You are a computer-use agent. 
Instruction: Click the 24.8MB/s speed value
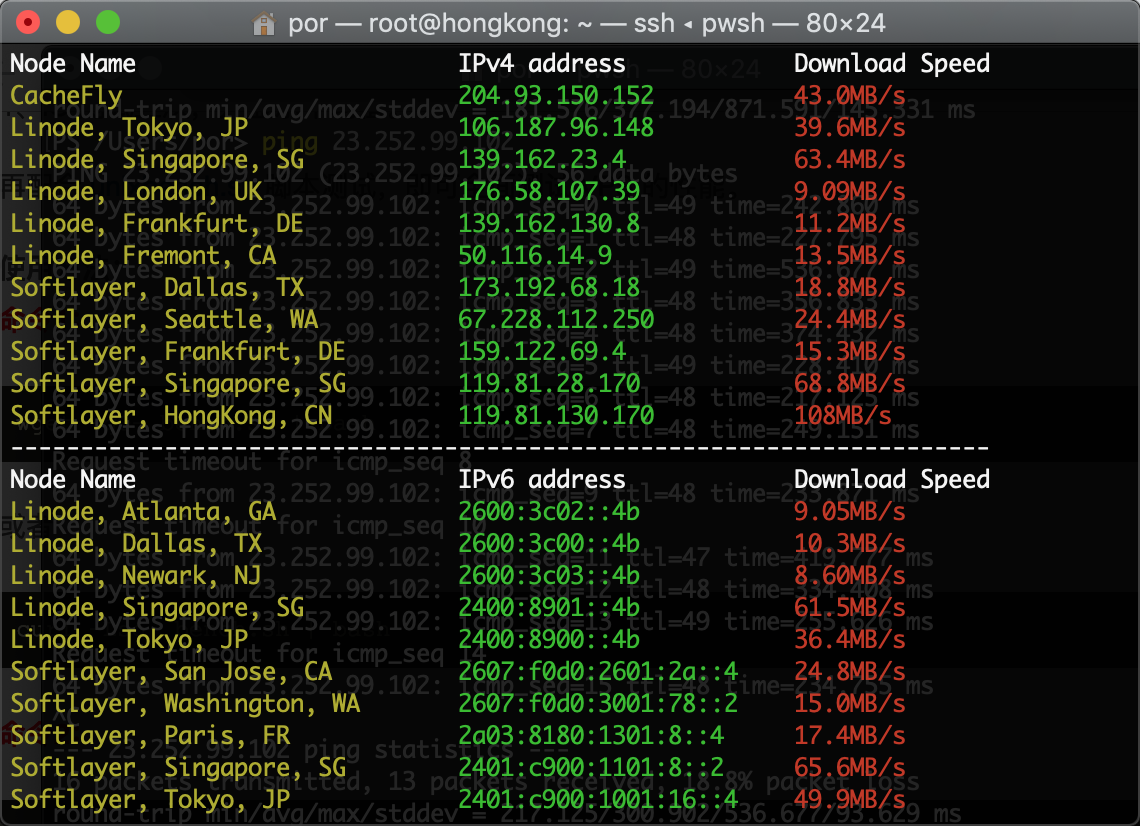tap(849, 671)
